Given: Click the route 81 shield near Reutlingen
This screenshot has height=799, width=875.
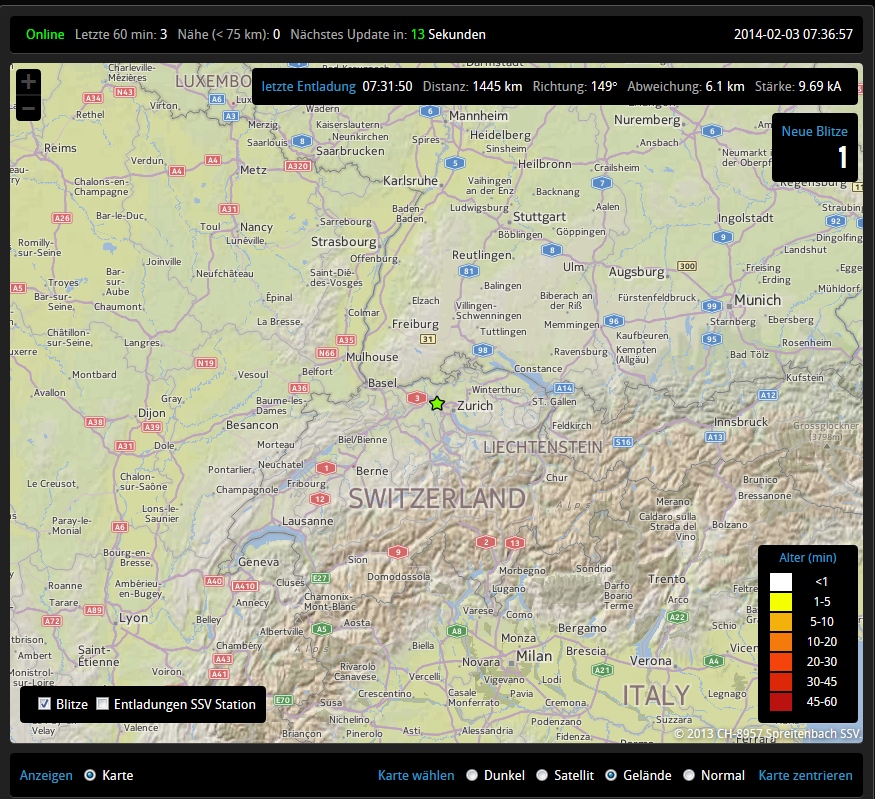Looking at the screenshot, I should (467, 271).
